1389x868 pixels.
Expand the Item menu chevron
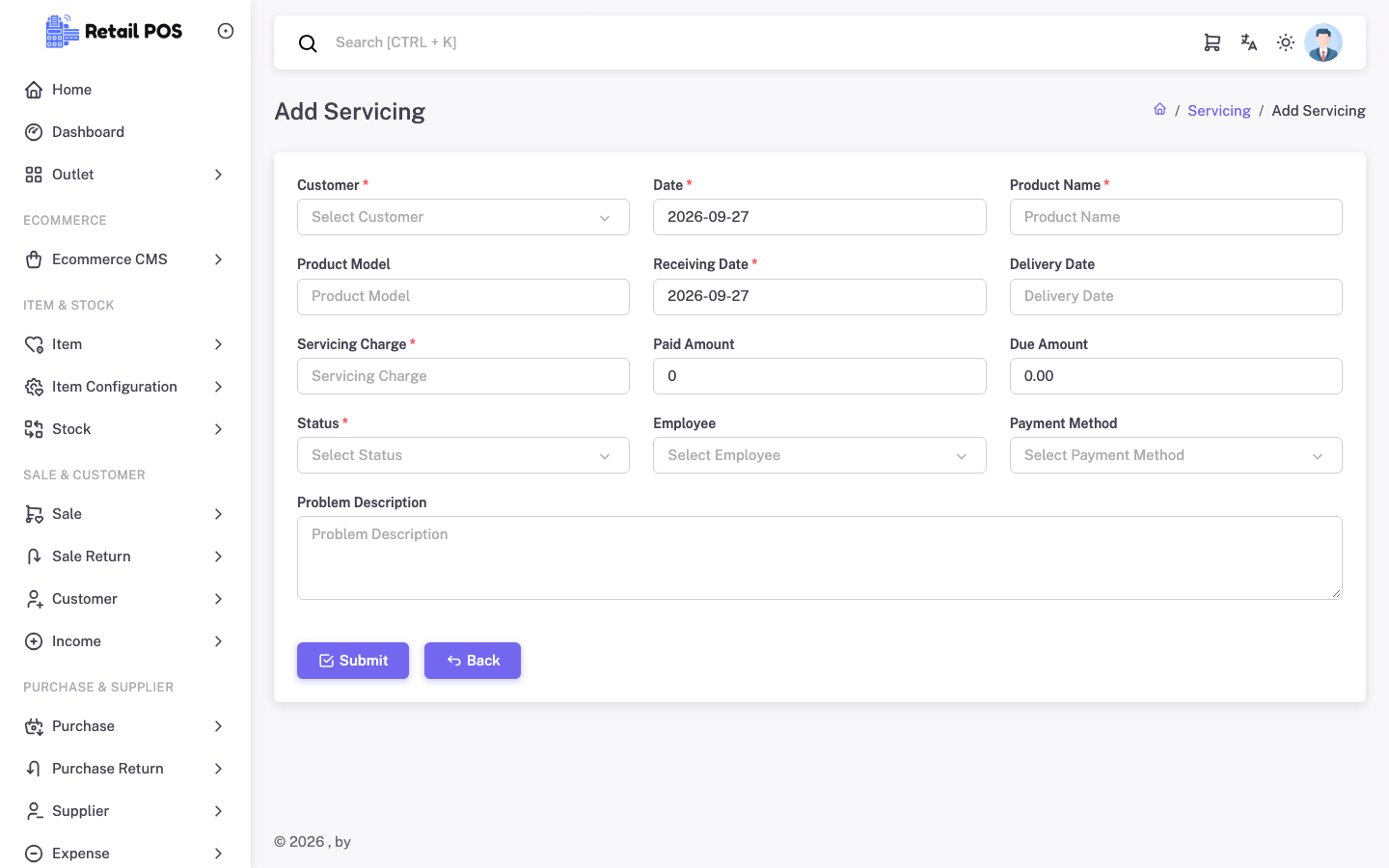(218, 344)
